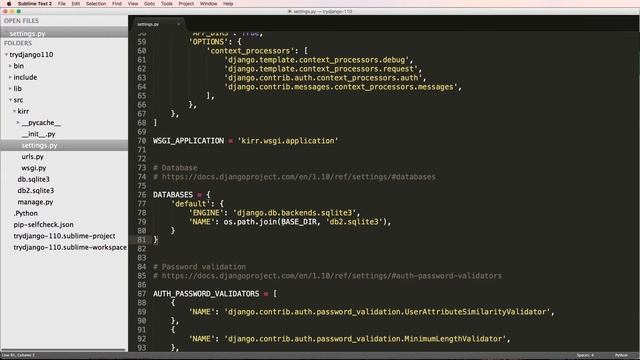The image size is (640, 360).
Task: Open urls.py from the sidebar
Action: click(33, 157)
